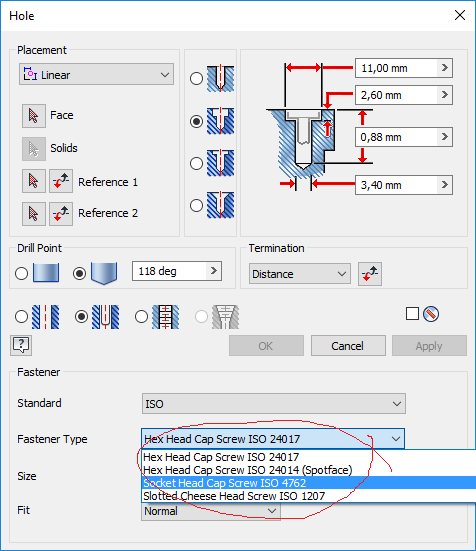Choose Slotted Cheese Head Screw ISO 1207

coord(309,496)
